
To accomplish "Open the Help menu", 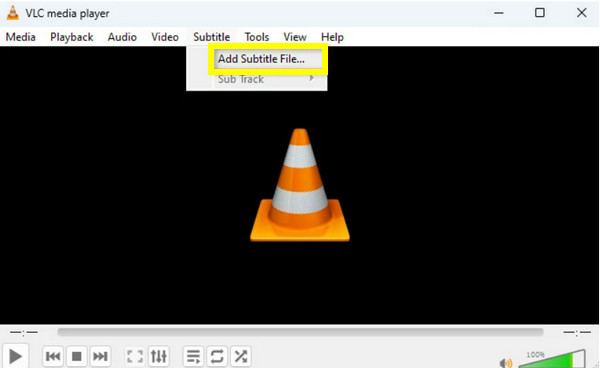I will pyautogui.click(x=332, y=37).
